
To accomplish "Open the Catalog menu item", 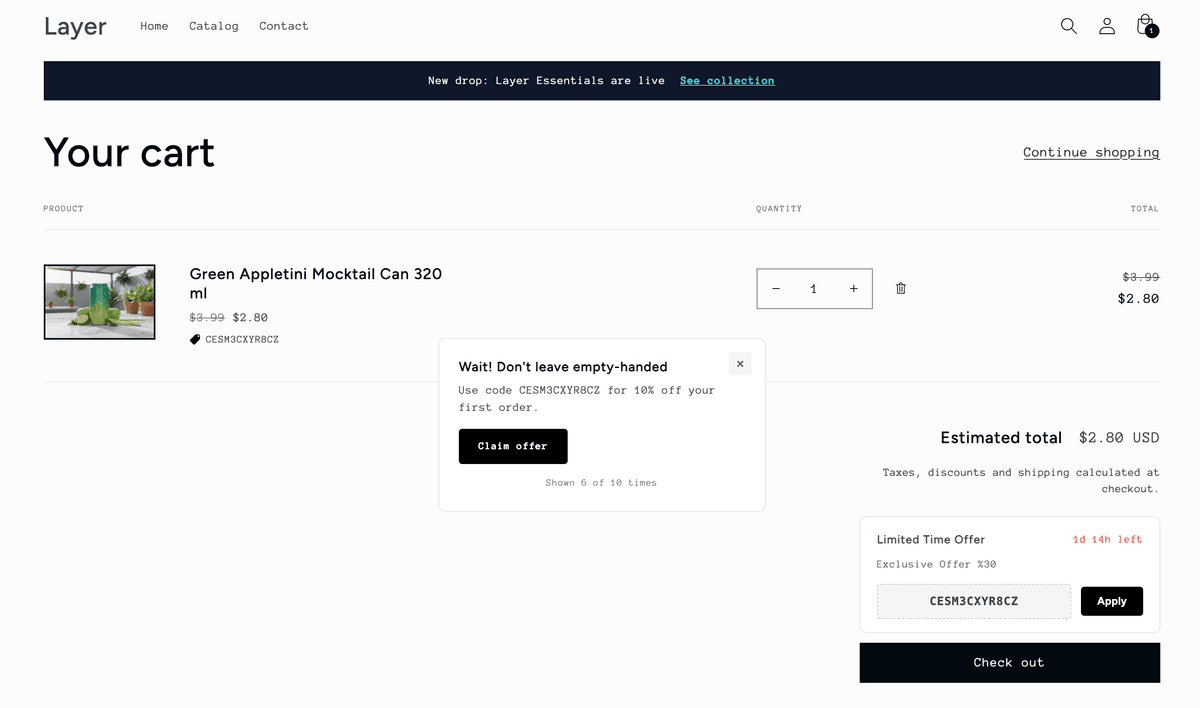I will 214,26.
